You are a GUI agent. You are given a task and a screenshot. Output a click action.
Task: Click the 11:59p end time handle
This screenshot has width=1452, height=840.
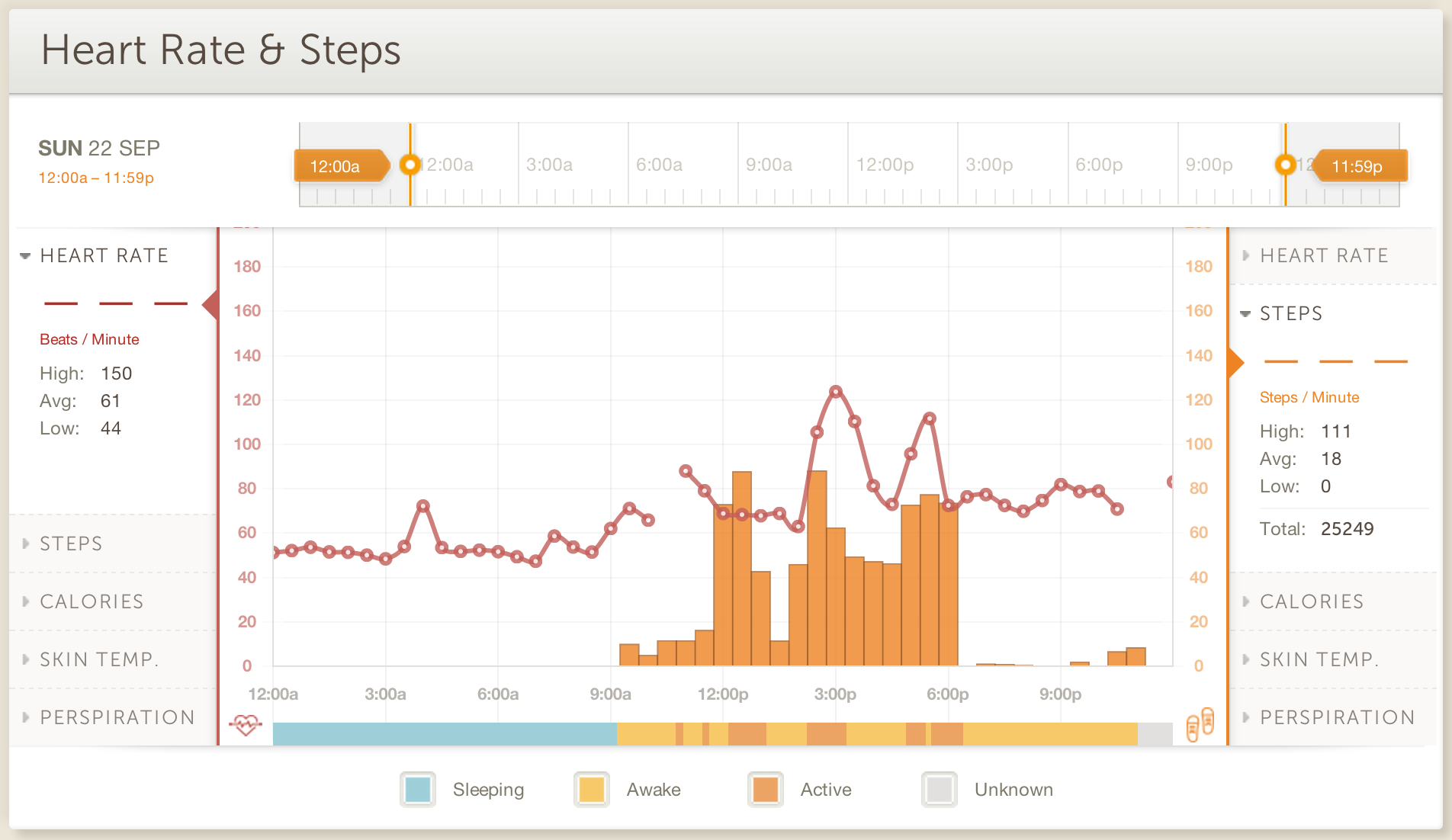1359,166
